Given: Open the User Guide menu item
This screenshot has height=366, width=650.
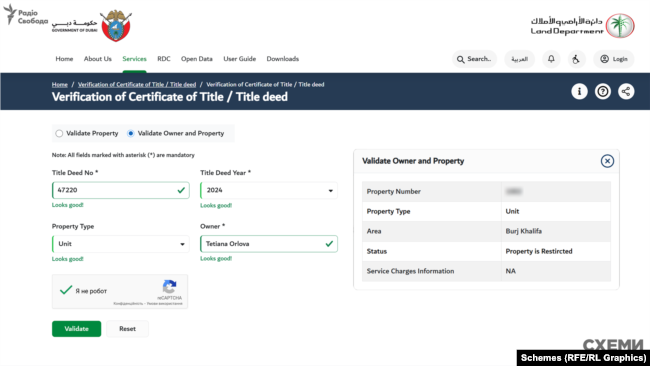Looking at the screenshot, I should point(240,59).
